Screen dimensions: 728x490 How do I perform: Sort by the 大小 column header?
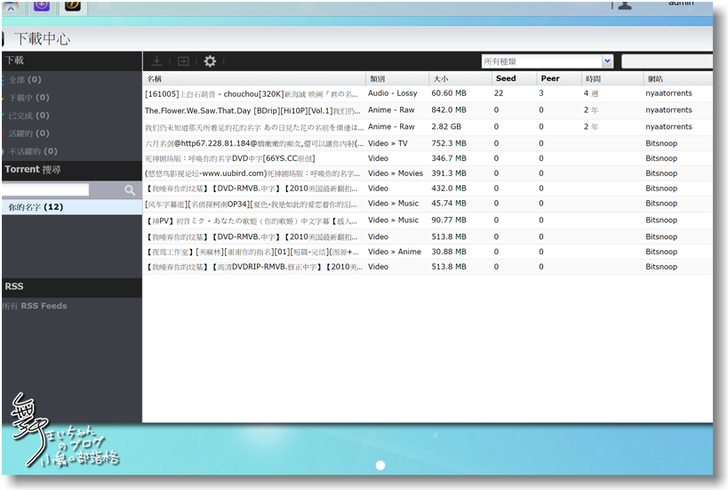point(460,78)
